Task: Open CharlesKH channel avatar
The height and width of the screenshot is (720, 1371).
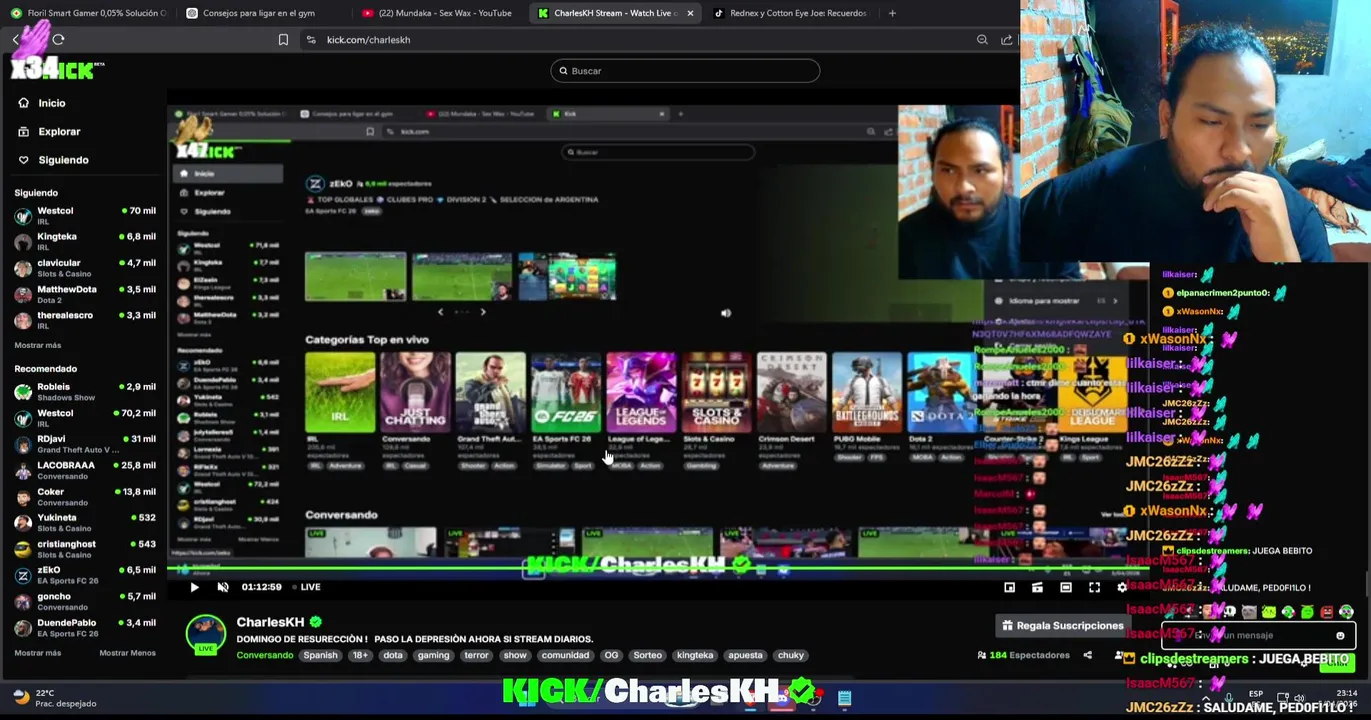Action: pyautogui.click(x=206, y=634)
